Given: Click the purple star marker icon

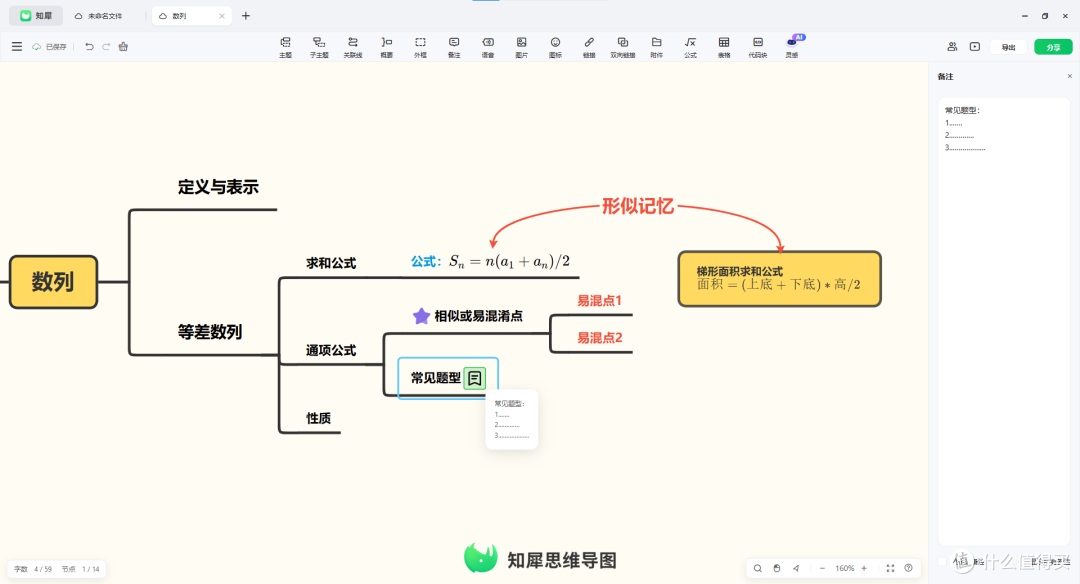Looking at the screenshot, I should point(421,316).
